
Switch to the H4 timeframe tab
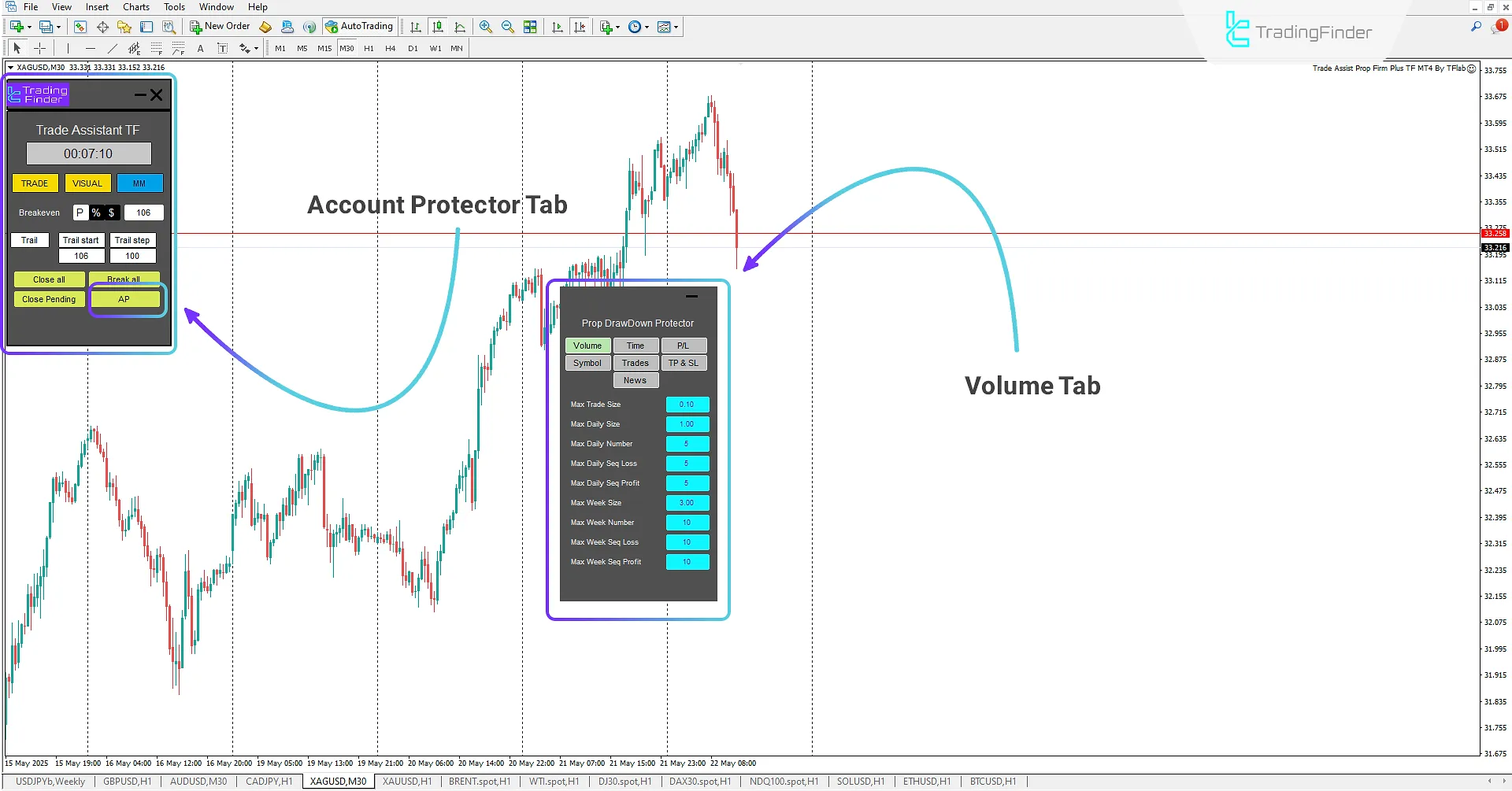(x=390, y=48)
